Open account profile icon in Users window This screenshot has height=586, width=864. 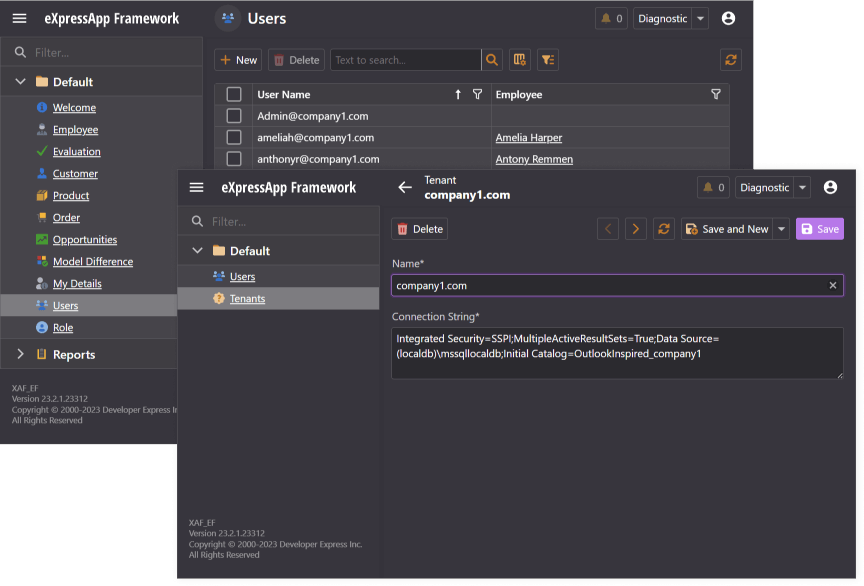pos(728,18)
